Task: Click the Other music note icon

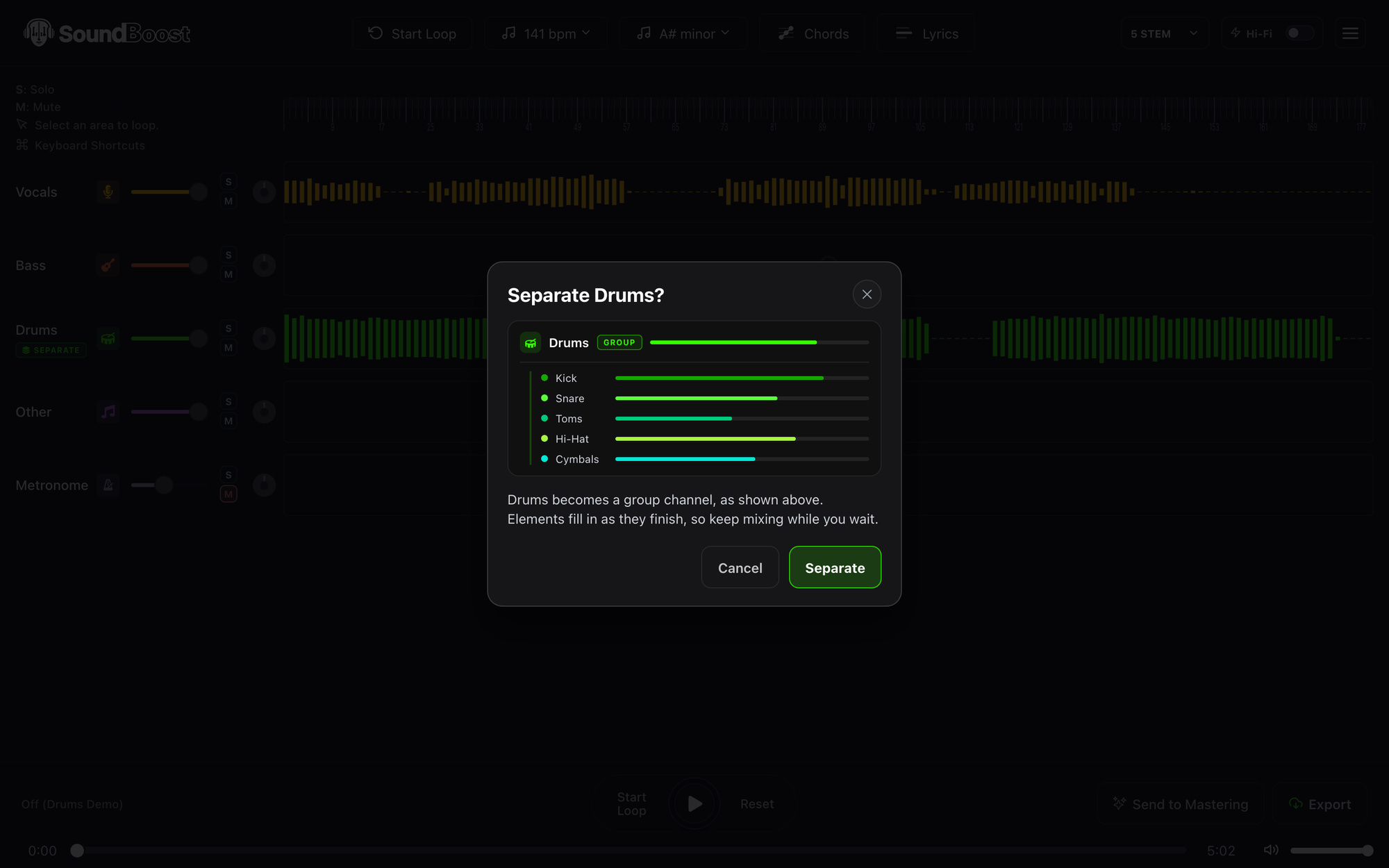Action: coord(108,412)
